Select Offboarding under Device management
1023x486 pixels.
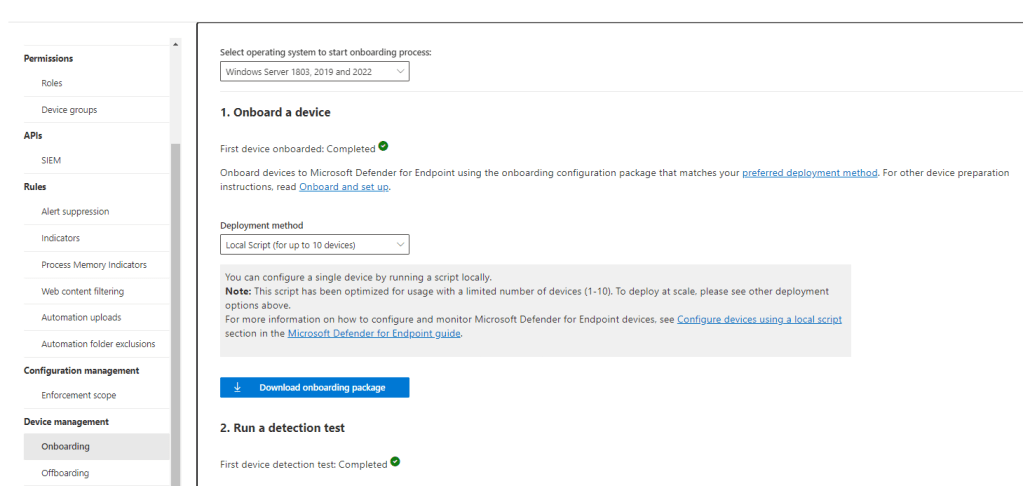coord(65,473)
